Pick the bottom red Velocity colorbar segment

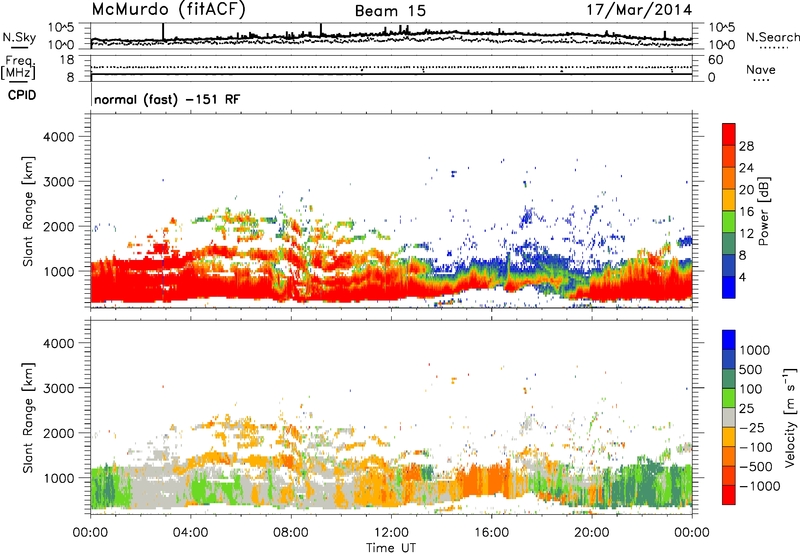click(729, 495)
